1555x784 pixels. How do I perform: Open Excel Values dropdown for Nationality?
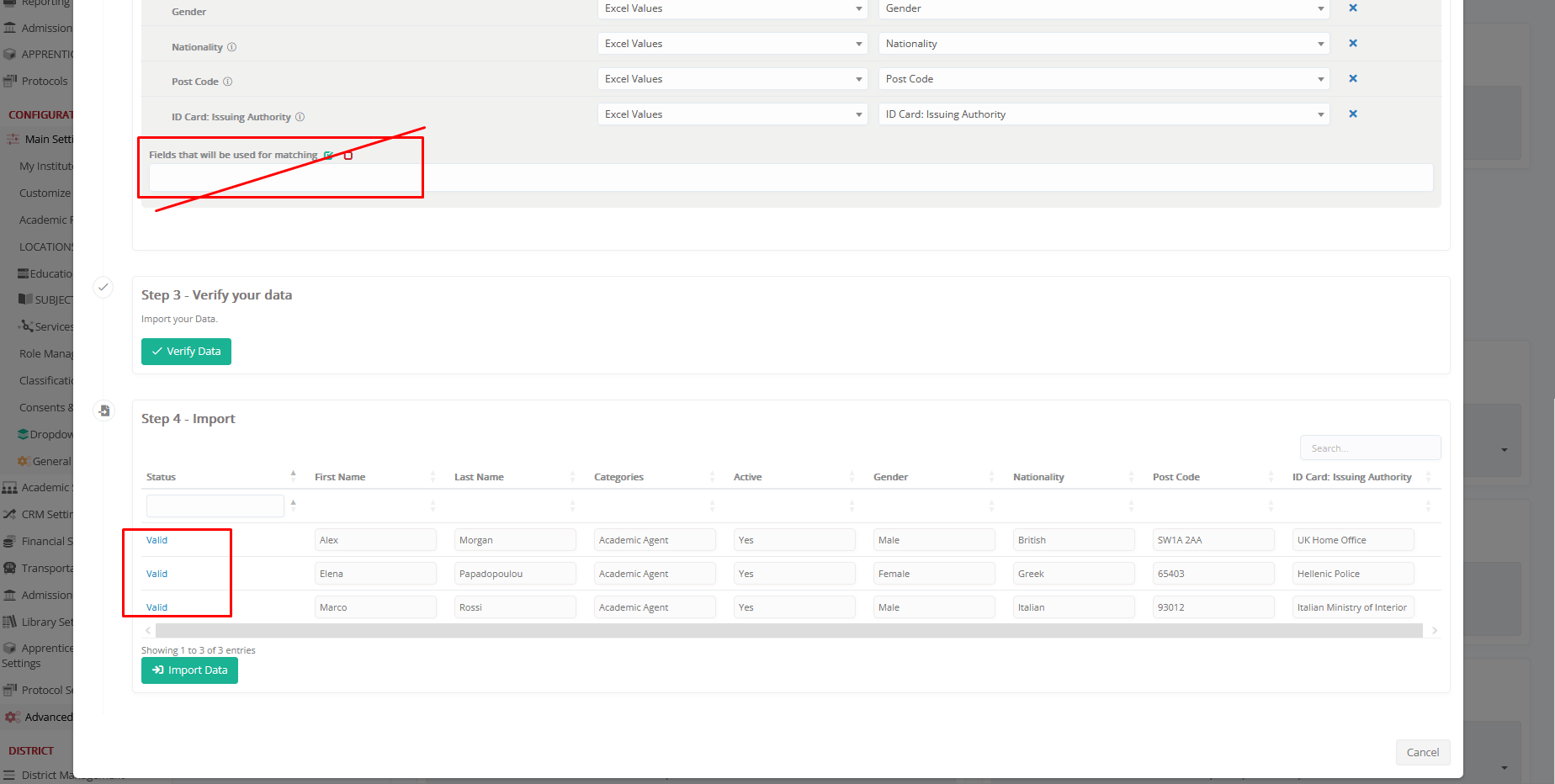click(x=732, y=44)
